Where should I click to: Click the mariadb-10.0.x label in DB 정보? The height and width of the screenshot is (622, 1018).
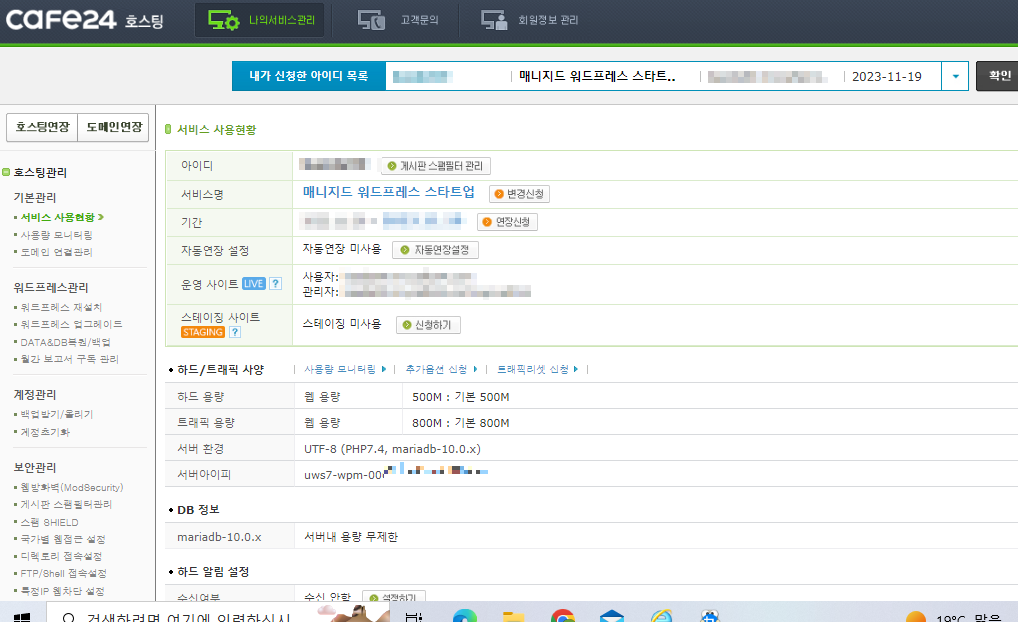coord(219,537)
